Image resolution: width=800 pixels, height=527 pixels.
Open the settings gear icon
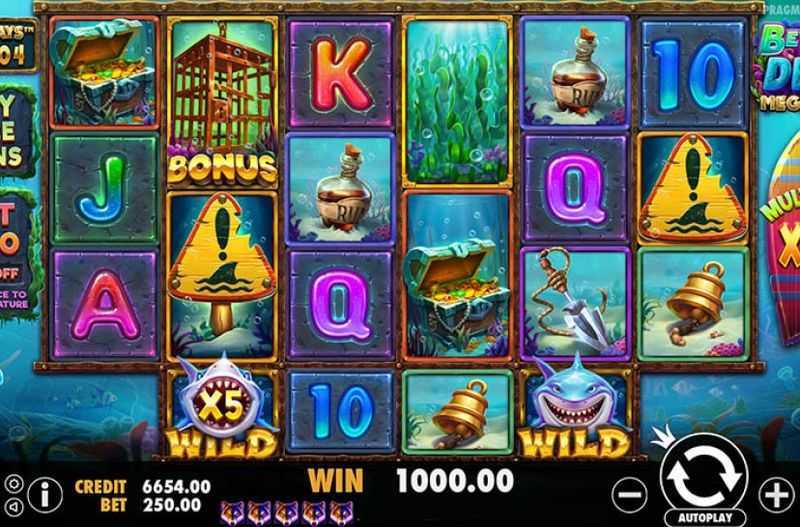(14, 484)
